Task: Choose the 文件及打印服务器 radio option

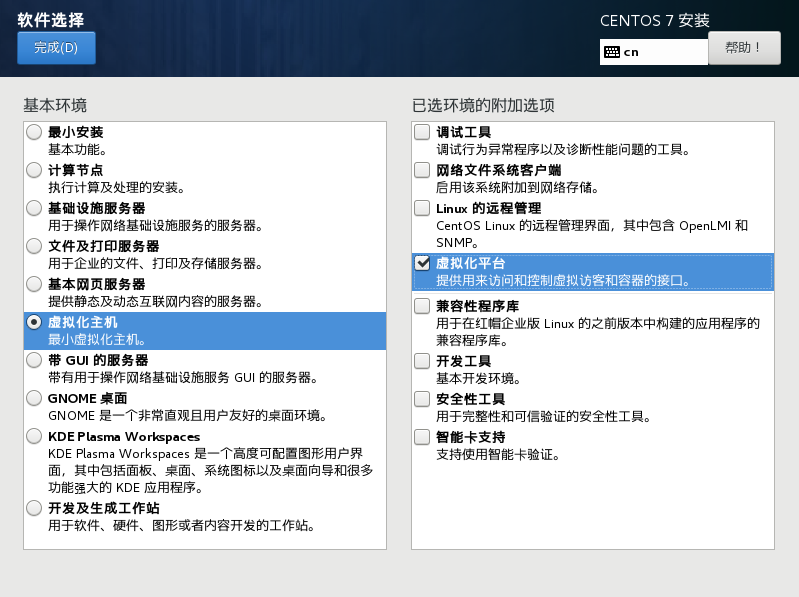Action: [34, 246]
